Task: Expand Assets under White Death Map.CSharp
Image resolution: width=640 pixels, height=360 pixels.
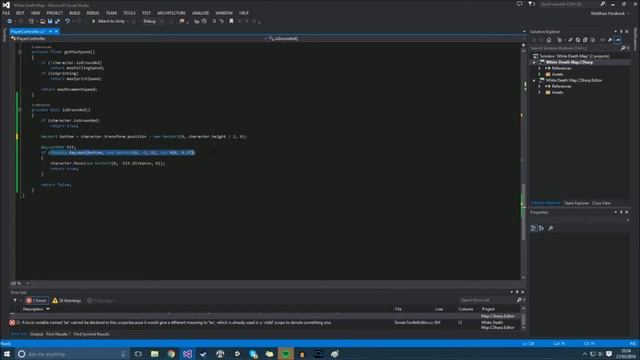Action: coord(540,74)
